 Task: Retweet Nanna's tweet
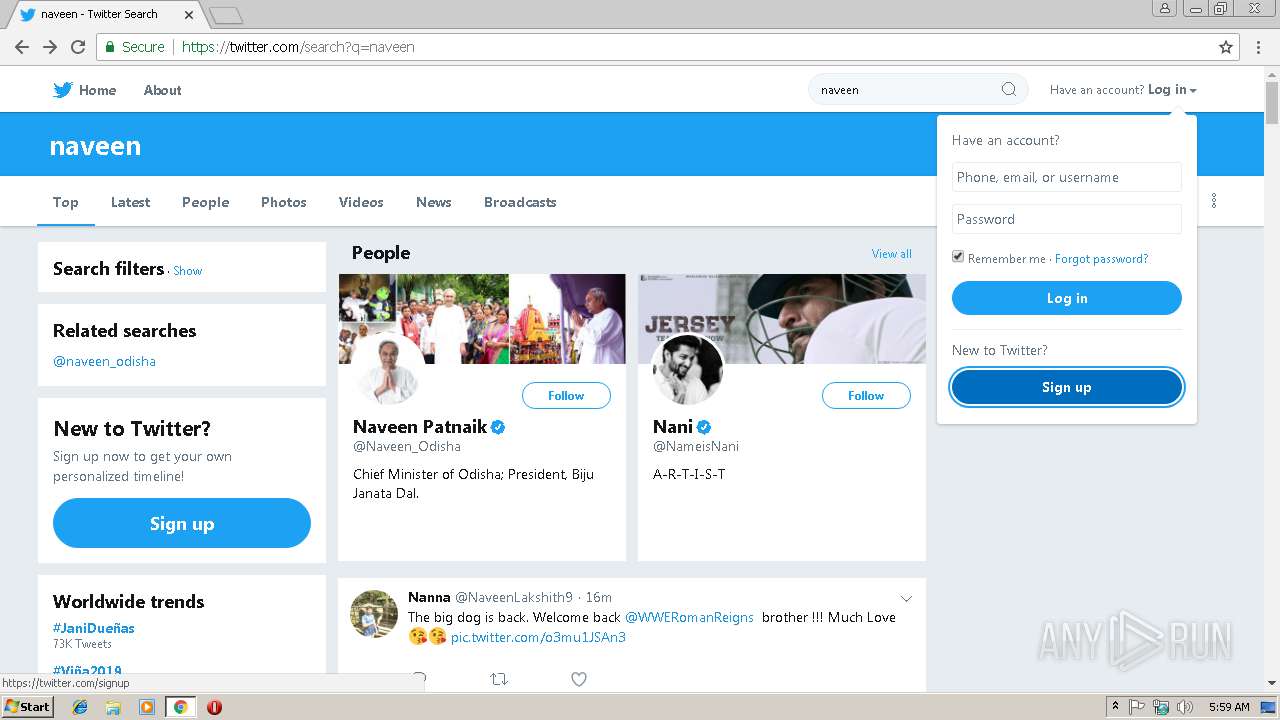click(x=499, y=680)
